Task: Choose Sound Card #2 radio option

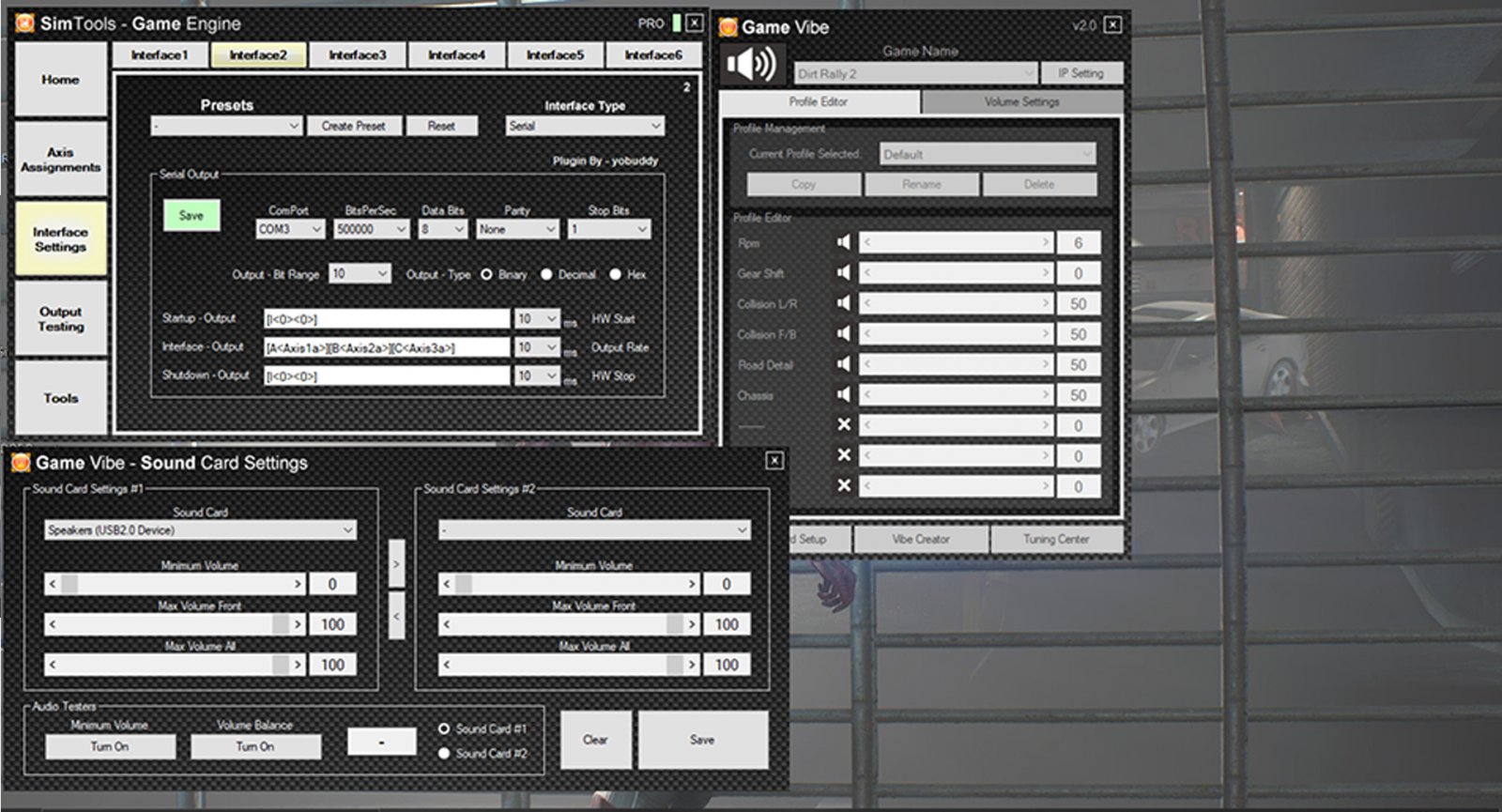Action: [444, 753]
